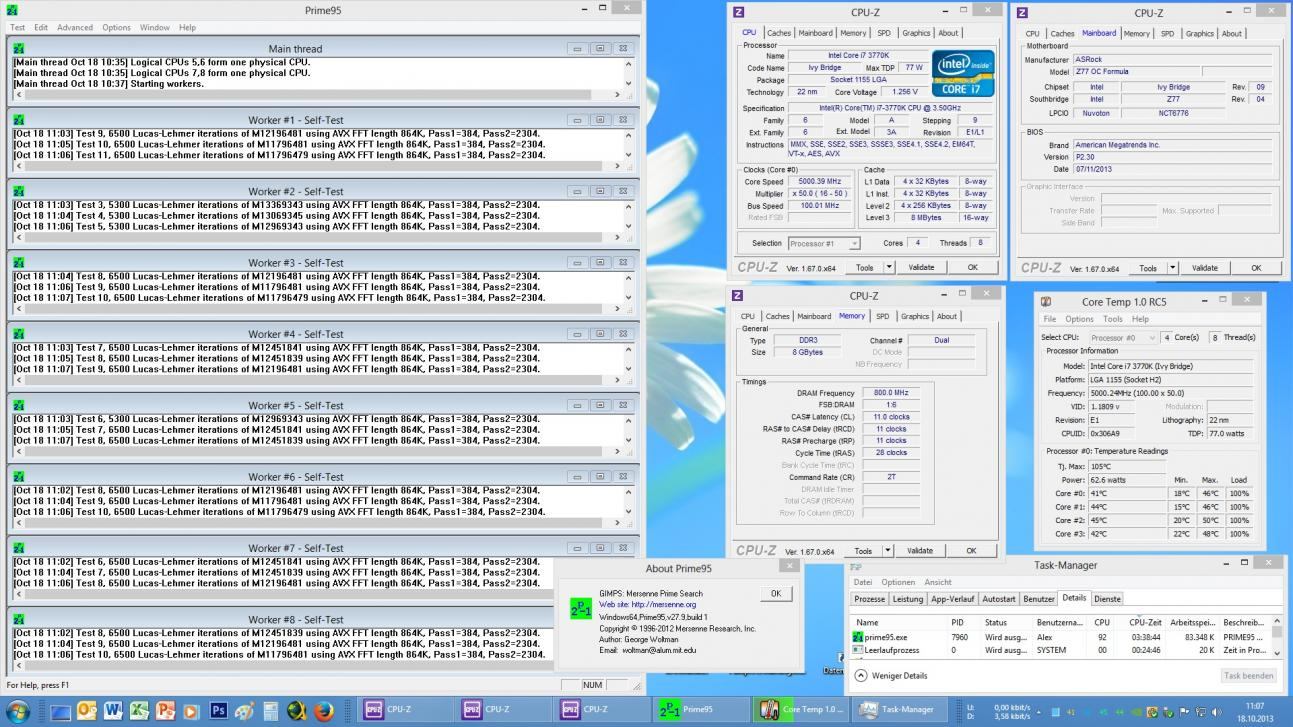Expand Tools dropdown arrow in CPU-Z Memory window
The image size is (1293, 727).
(x=888, y=550)
